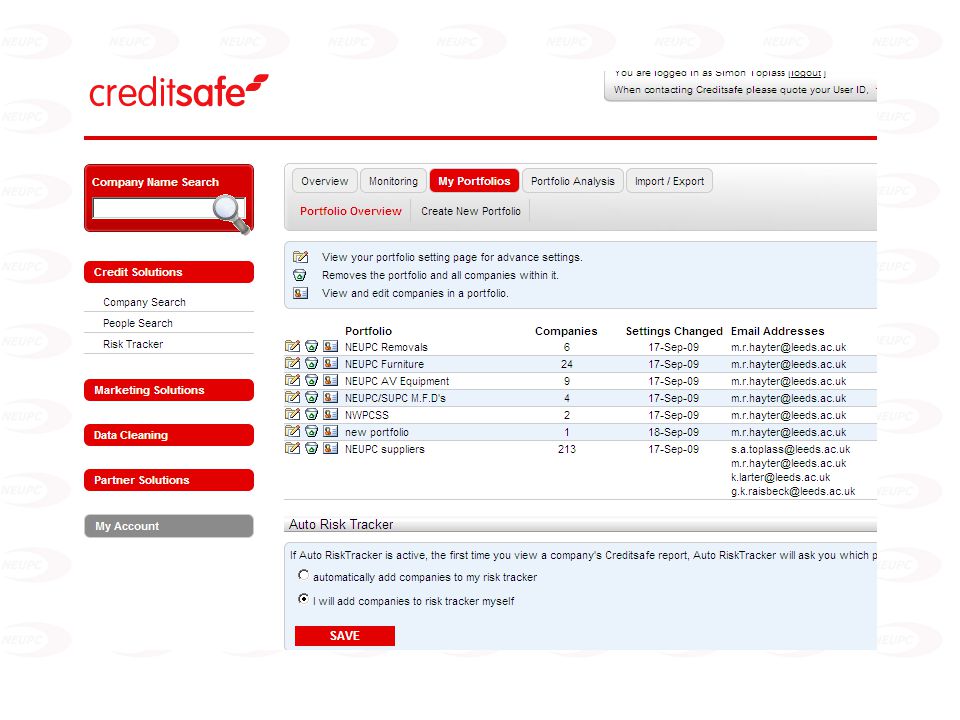The width and height of the screenshot is (960, 720).
Task: Remove the new portfolio entry
Action: point(312,432)
